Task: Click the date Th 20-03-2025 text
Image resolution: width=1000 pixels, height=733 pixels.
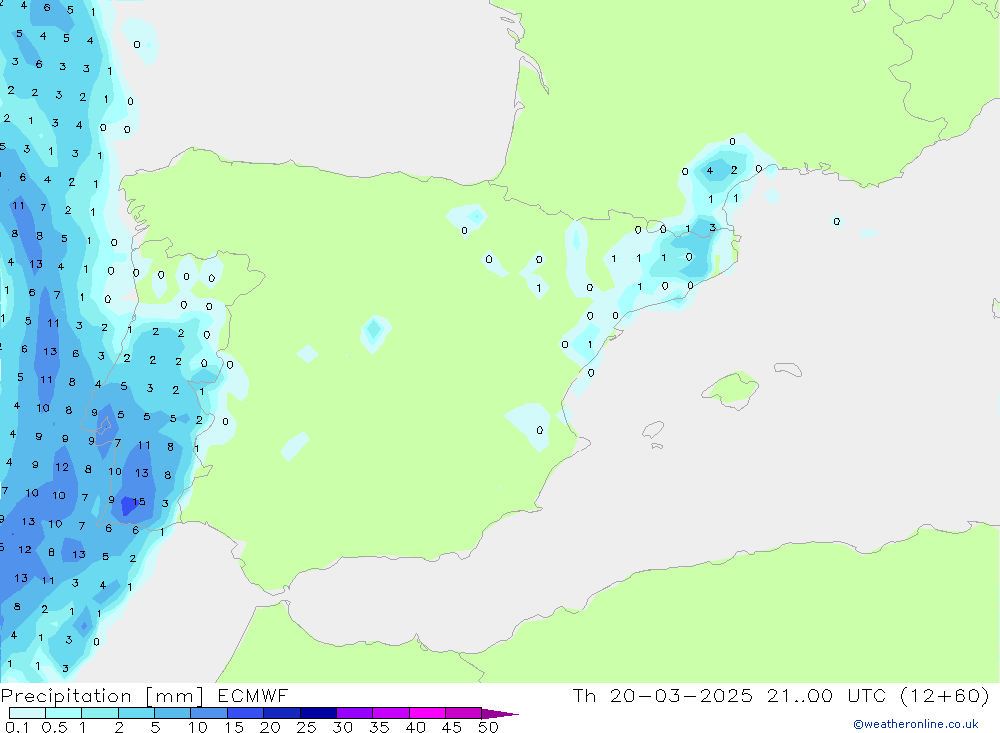Action: click(x=663, y=696)
